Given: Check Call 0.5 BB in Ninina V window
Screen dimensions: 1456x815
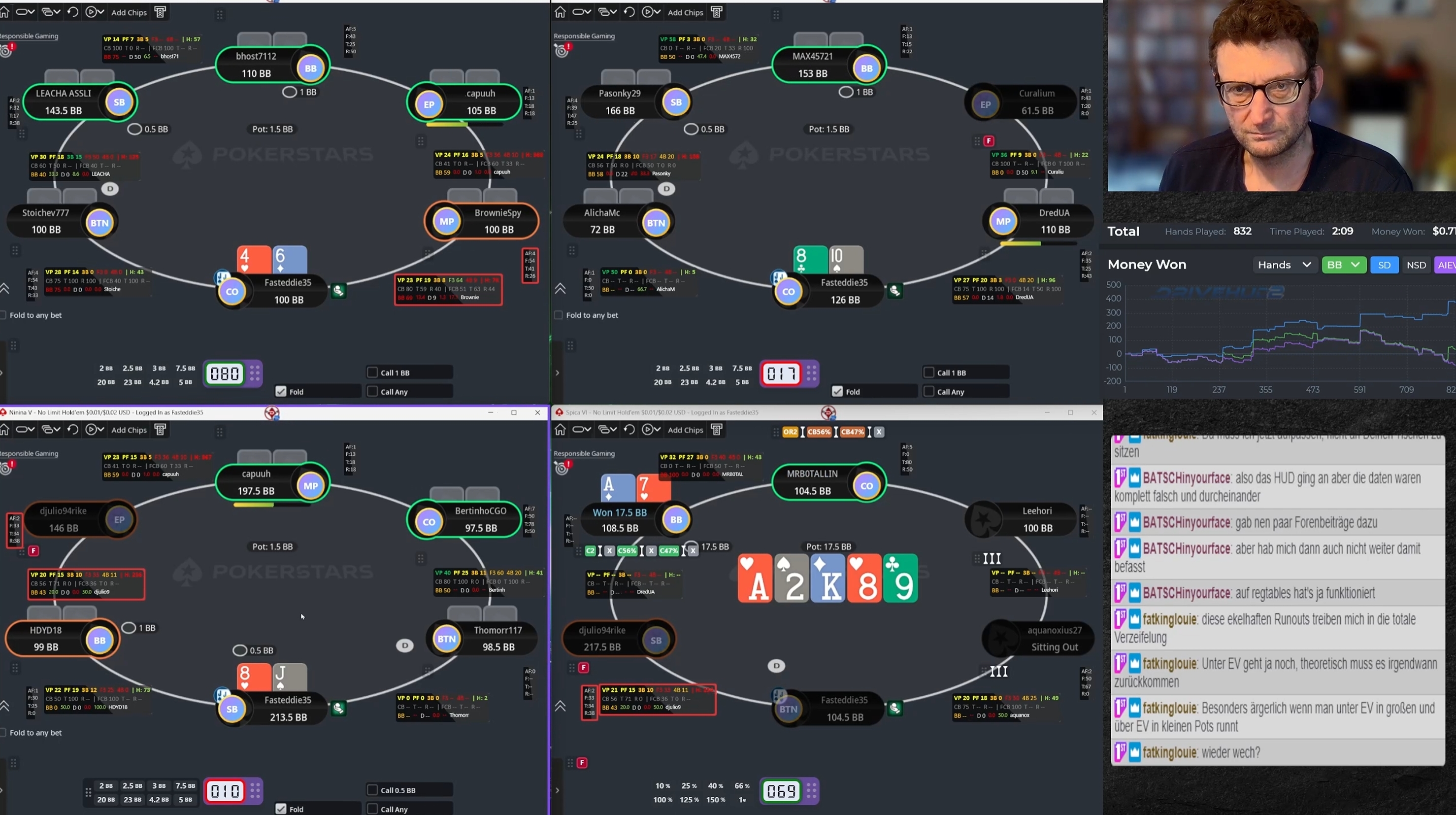Looking at the screenshot, I should (372, 789).
